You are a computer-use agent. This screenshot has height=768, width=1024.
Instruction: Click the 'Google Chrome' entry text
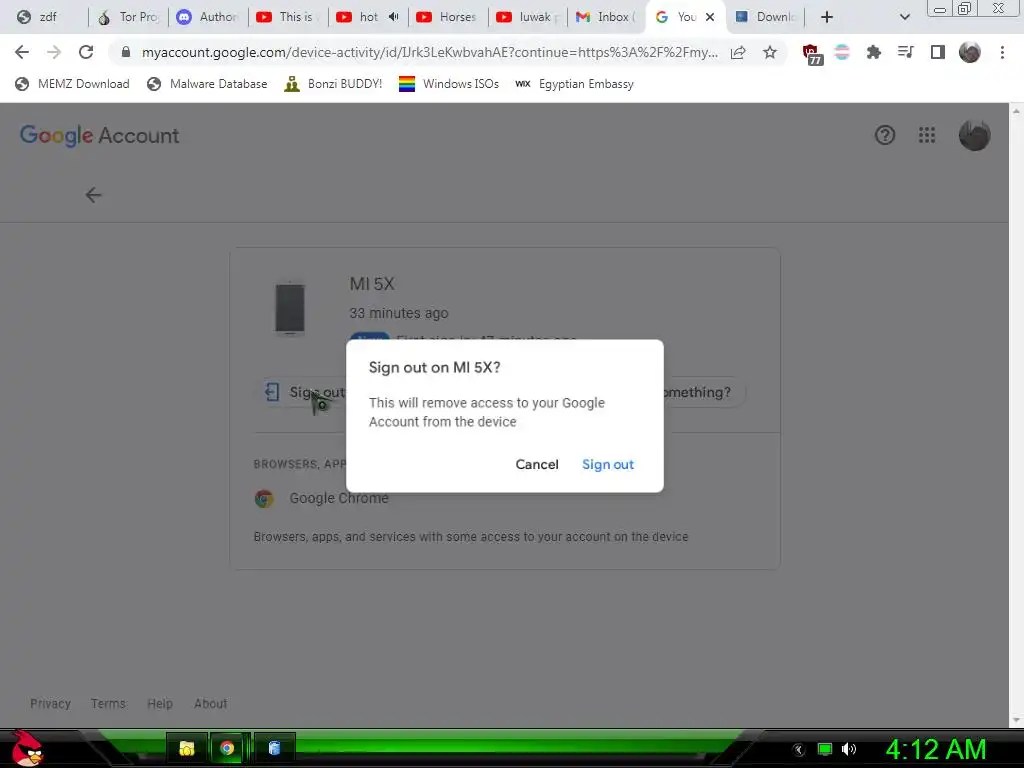pyautogui.click(x=339, y=498)
